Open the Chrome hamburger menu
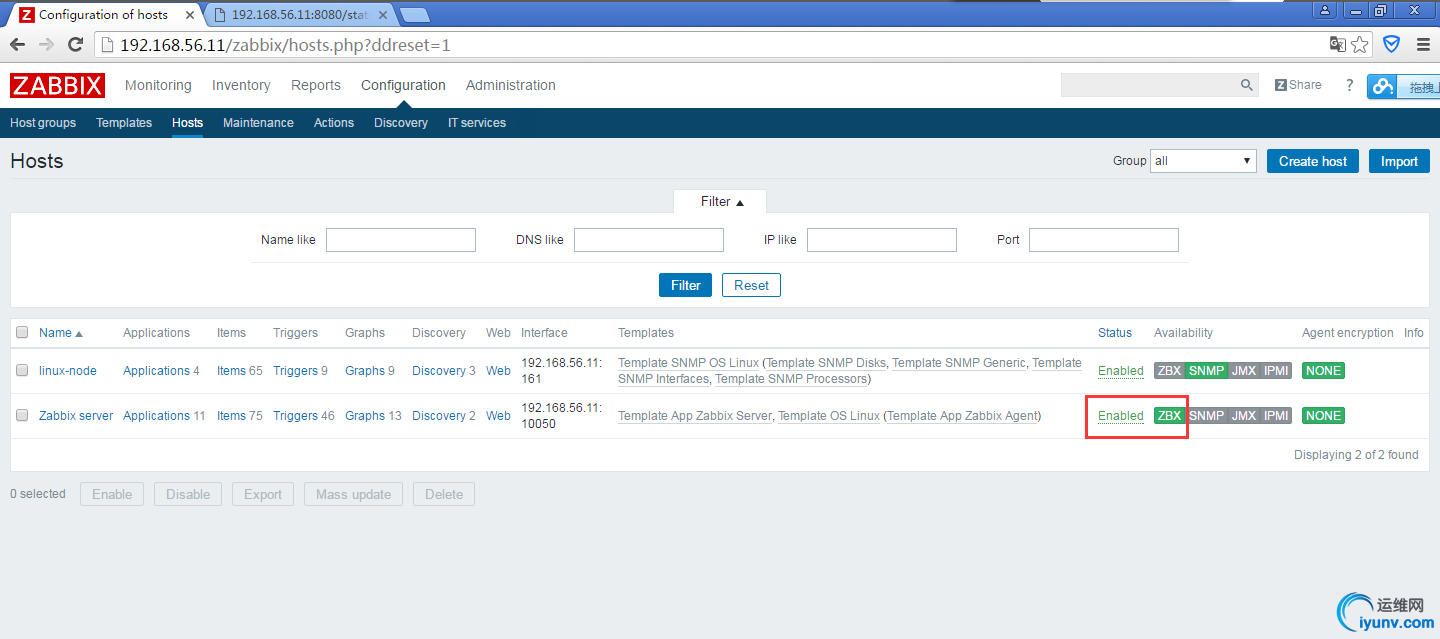The height and width of the screenshot is (639, 1440). pos(1423,45)
